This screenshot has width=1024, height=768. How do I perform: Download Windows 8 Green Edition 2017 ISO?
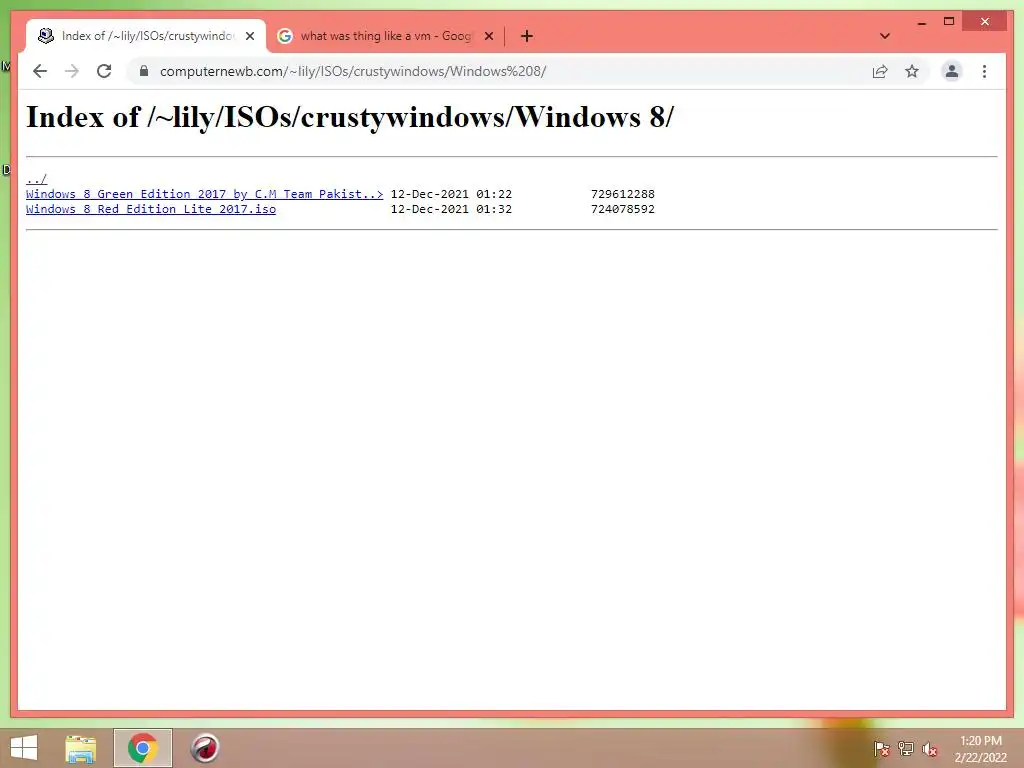(204, 194)
